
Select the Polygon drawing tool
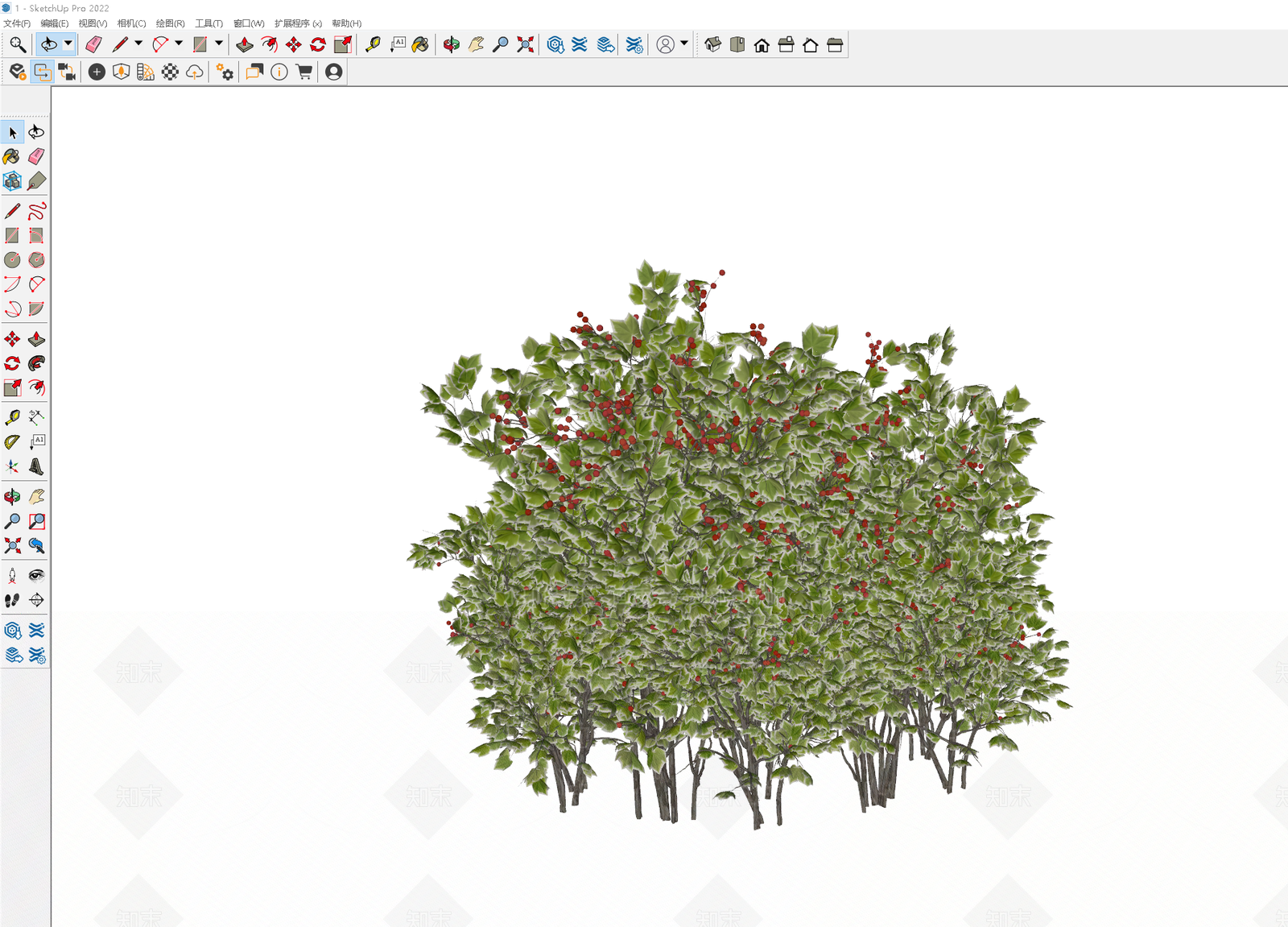[37, 260]
